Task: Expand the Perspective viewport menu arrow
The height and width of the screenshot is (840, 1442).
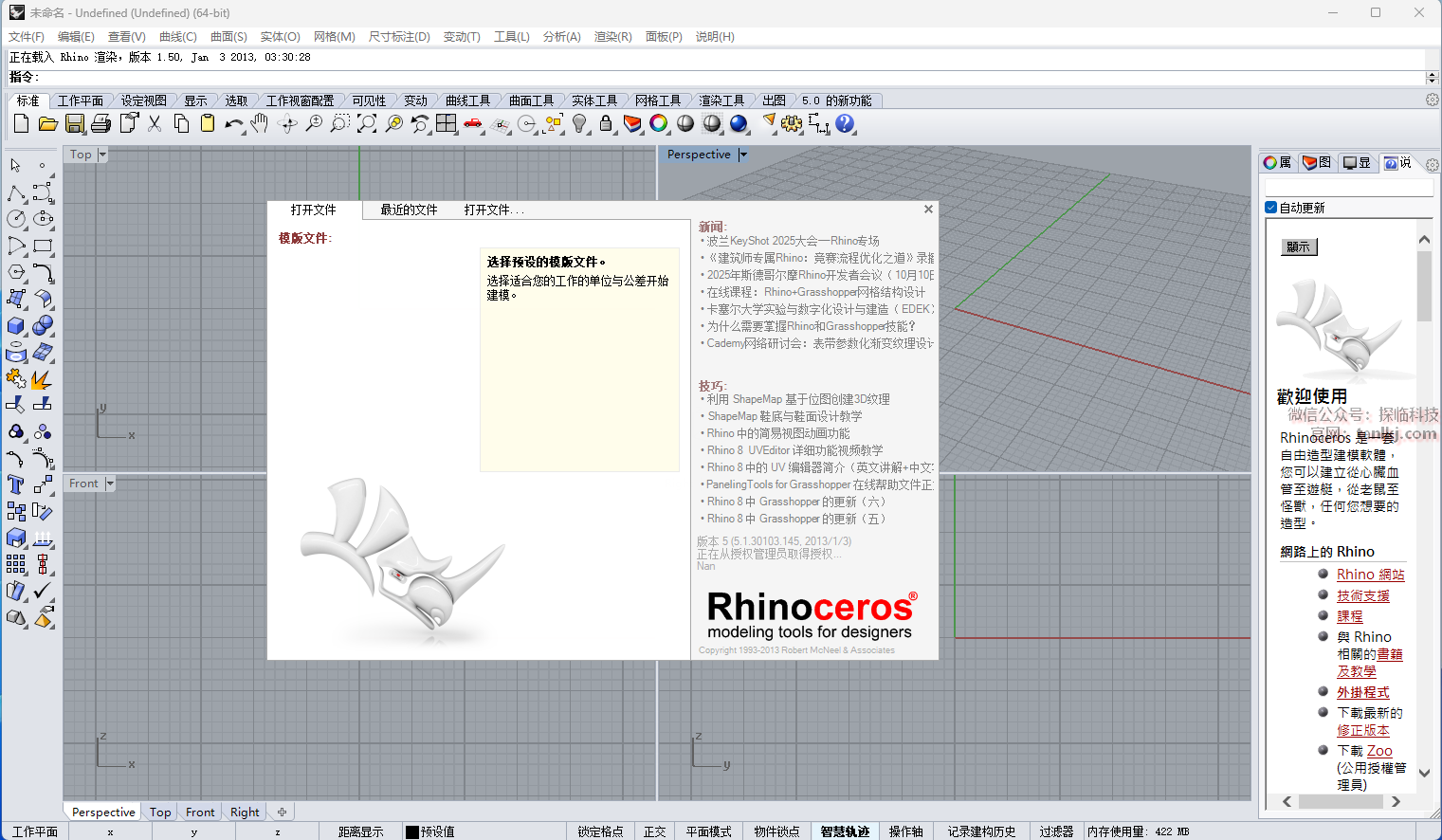Action: click(743, 155)
